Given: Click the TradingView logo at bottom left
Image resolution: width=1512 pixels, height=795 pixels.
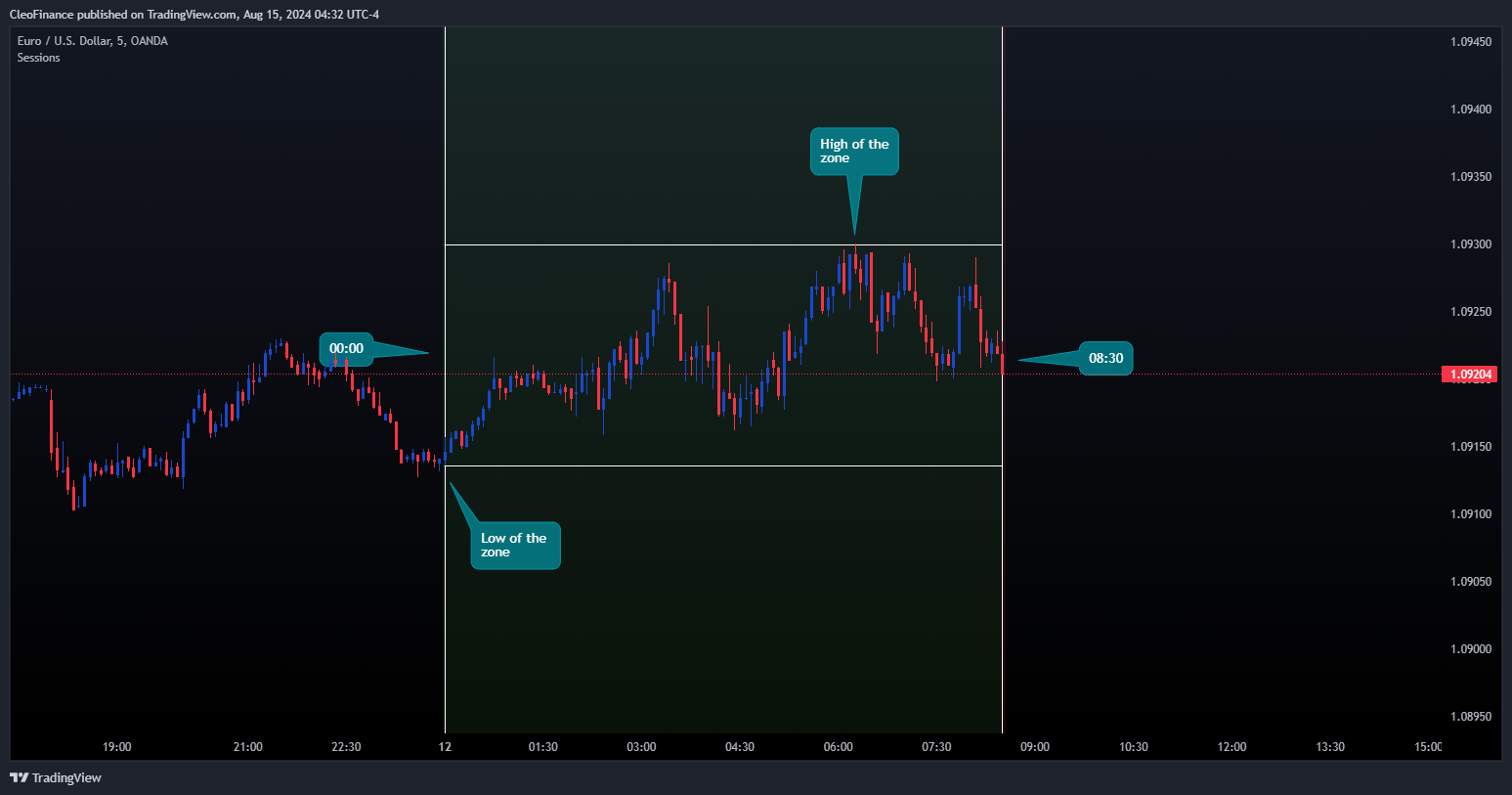Looking at the screenshot, I should coord(56,777).
